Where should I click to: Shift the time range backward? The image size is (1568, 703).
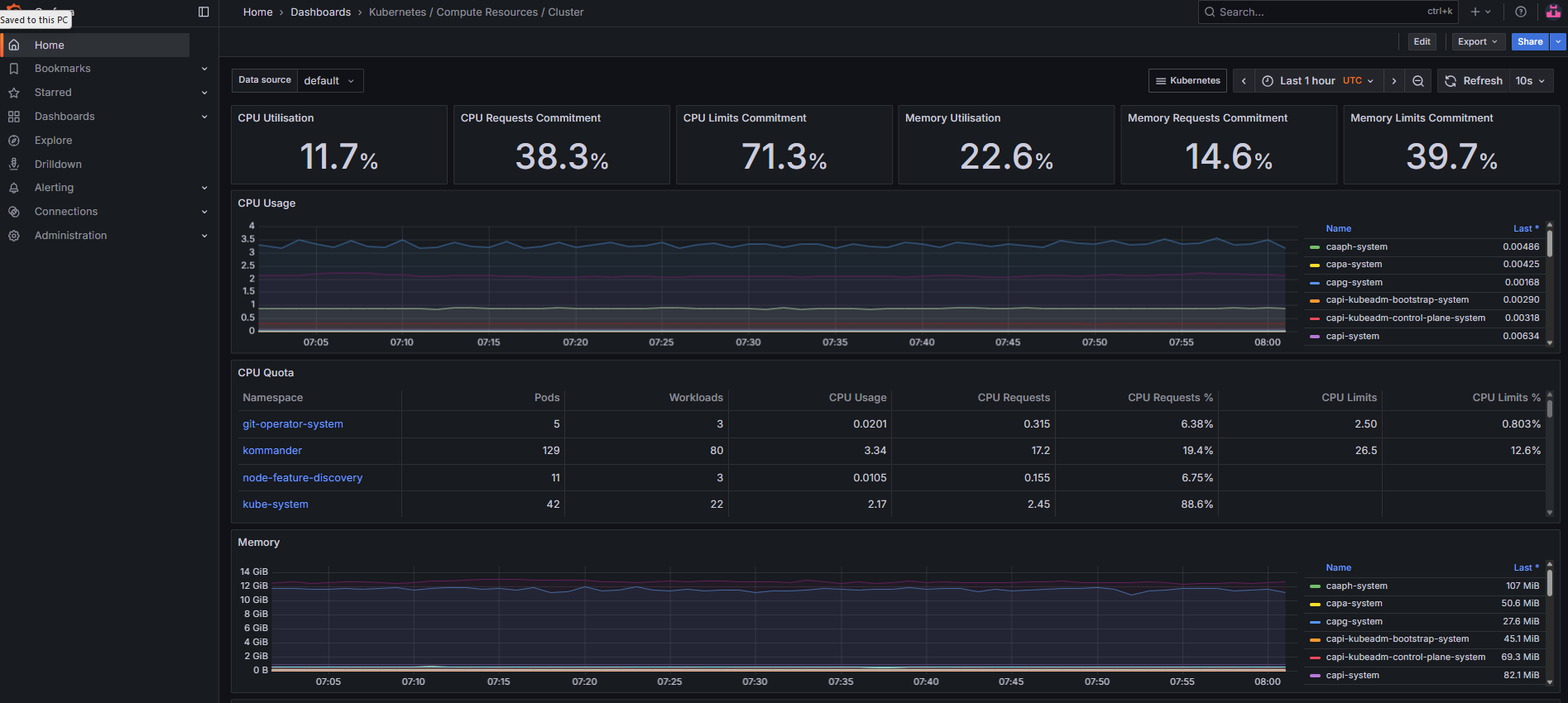pos(1244,81)
